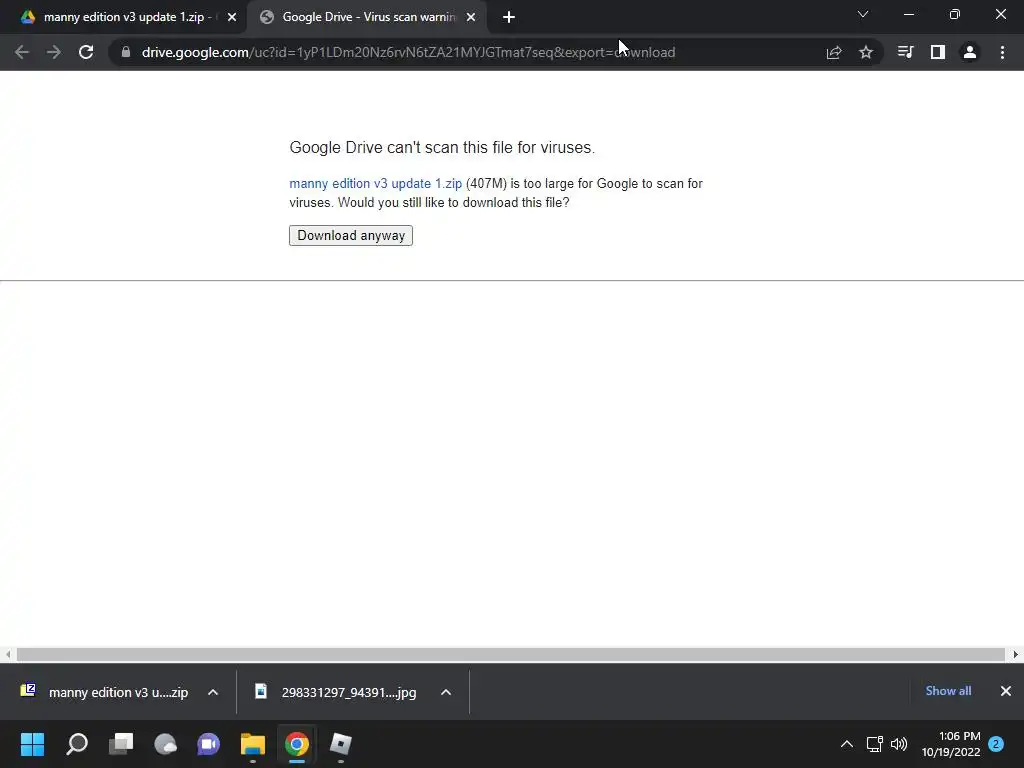
Task: Open the Widgets weather icon on taskbar
Action: click(165, 744)
